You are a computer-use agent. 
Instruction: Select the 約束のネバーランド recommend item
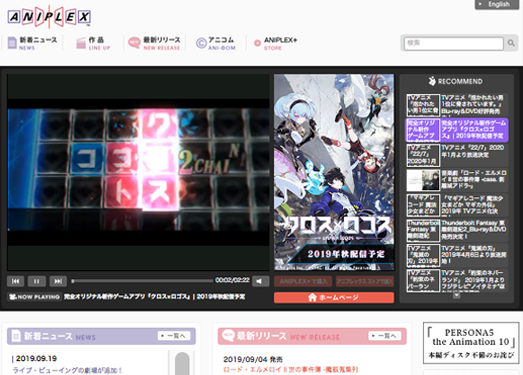point(457,280)
